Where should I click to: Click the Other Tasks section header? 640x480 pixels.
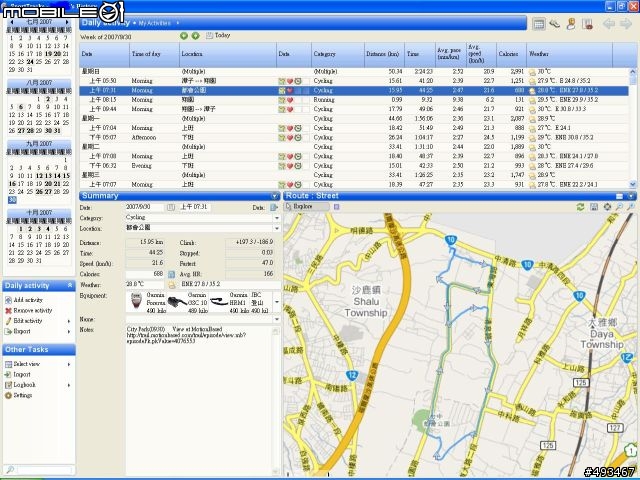[x=39, y=349]
